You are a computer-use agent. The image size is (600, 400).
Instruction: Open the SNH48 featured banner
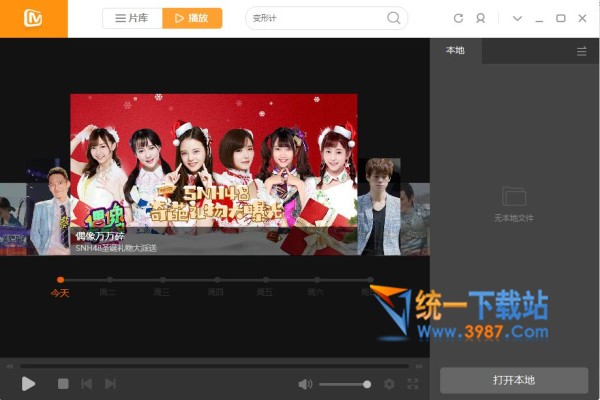214,174
